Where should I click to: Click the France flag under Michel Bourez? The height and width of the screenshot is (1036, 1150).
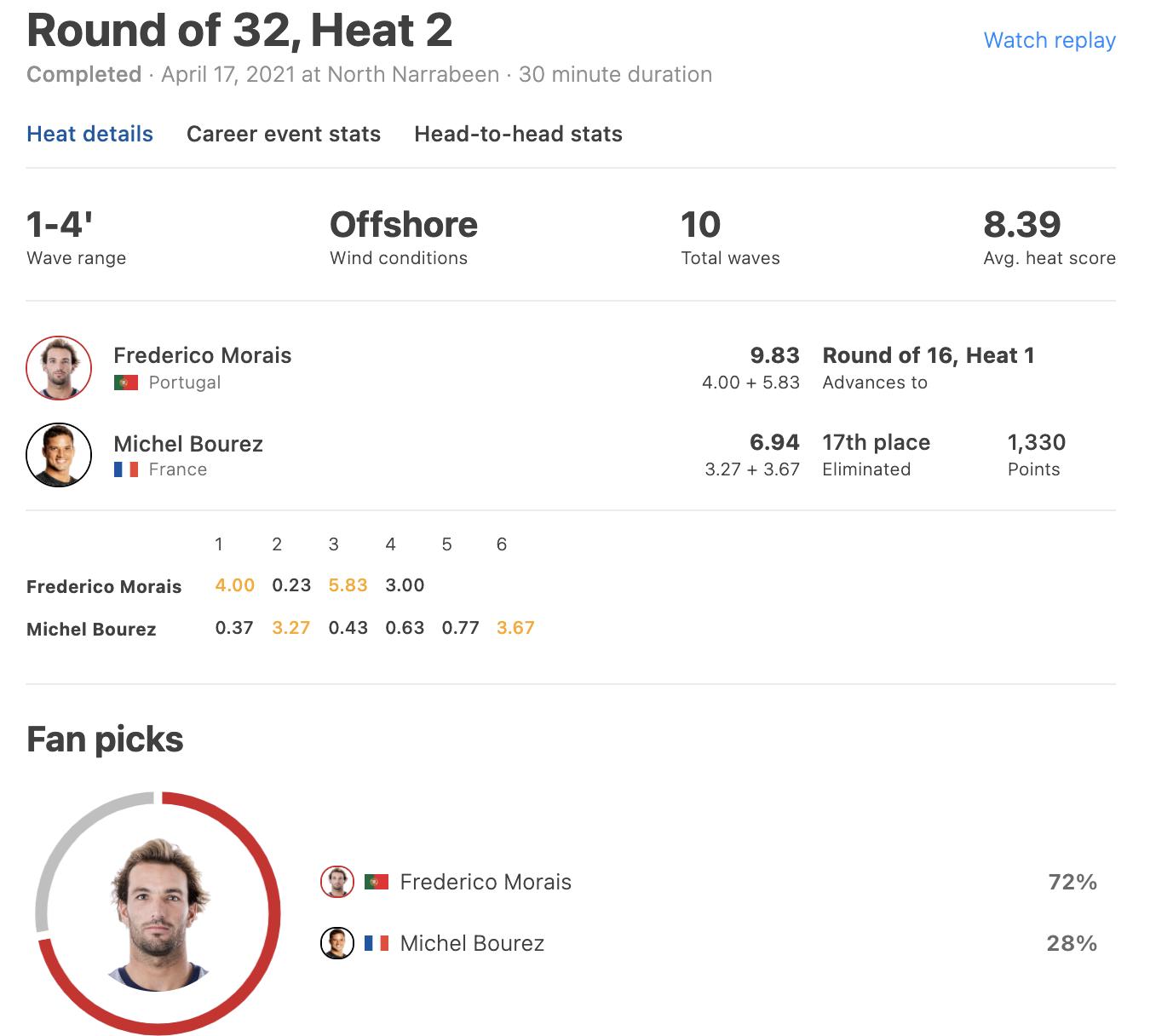126,469
